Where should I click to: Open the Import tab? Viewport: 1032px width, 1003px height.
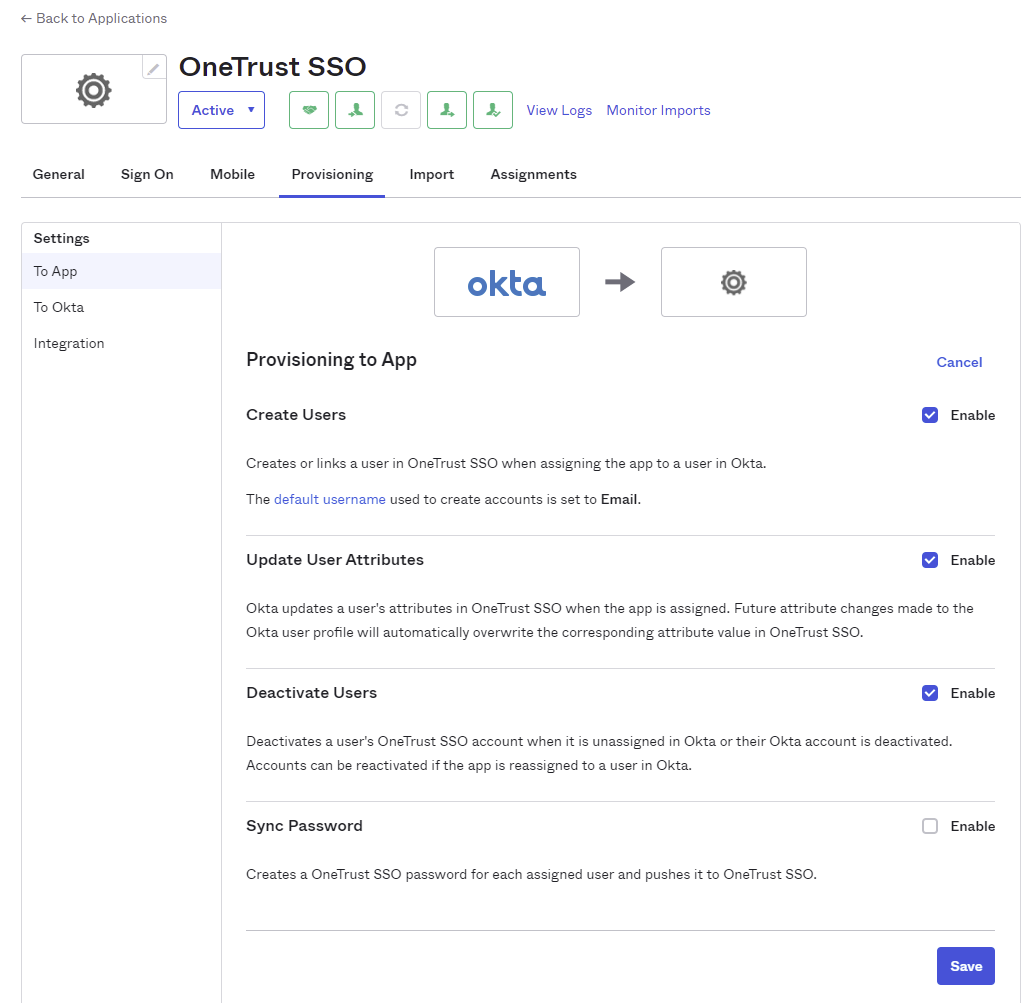click(x=432, y=174)
